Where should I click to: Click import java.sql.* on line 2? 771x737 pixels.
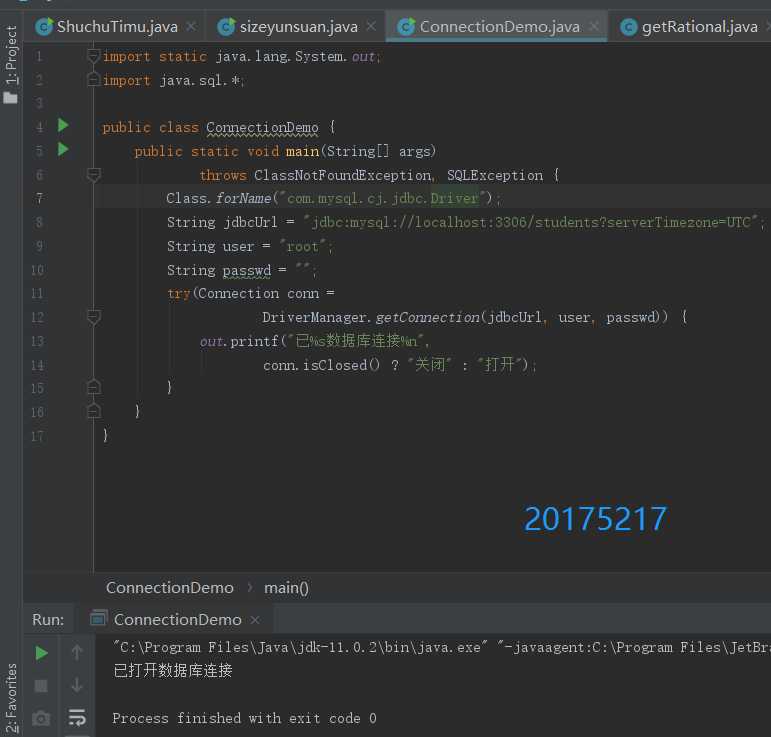point(173,80)
